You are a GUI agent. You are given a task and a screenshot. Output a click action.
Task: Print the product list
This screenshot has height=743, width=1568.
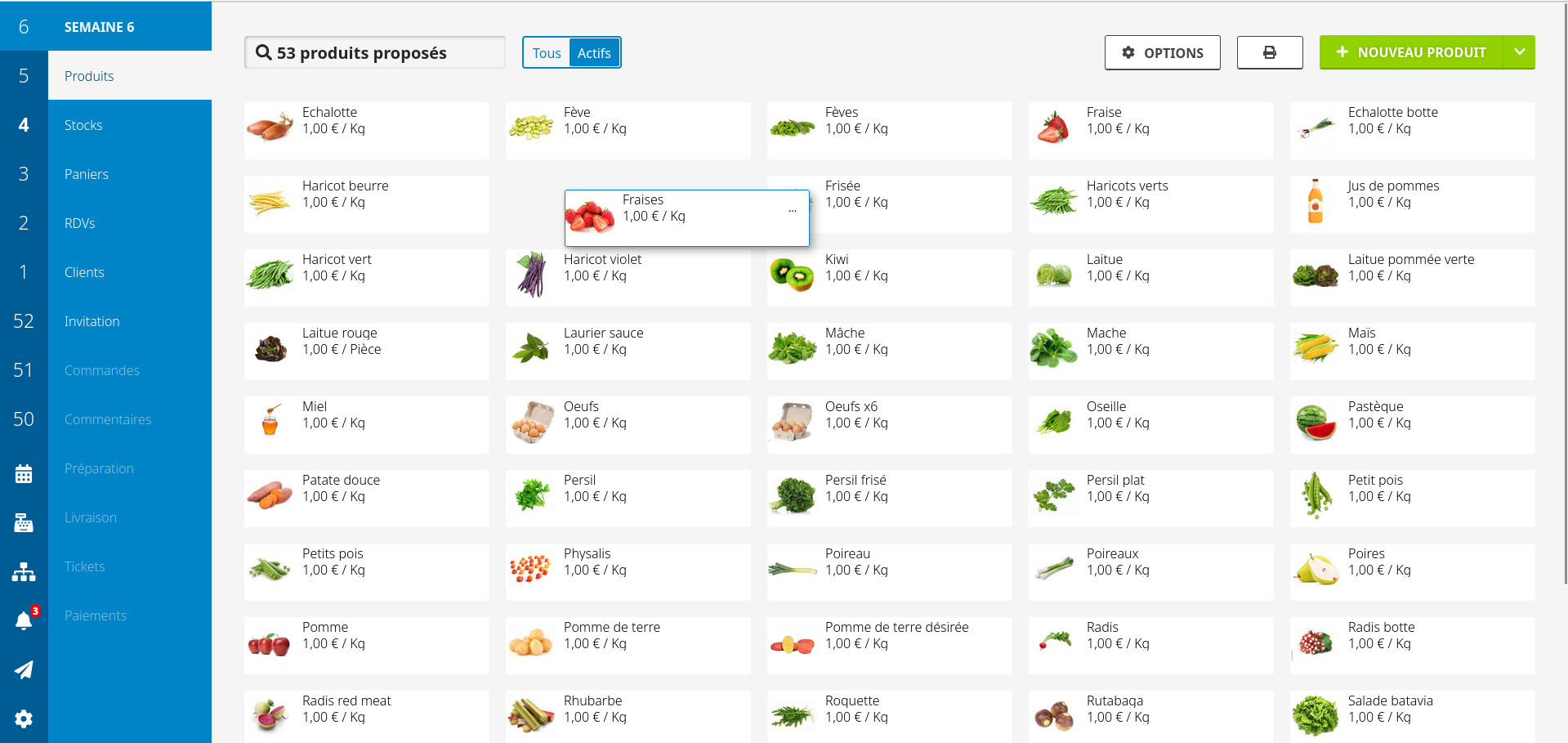point(1269,52)
